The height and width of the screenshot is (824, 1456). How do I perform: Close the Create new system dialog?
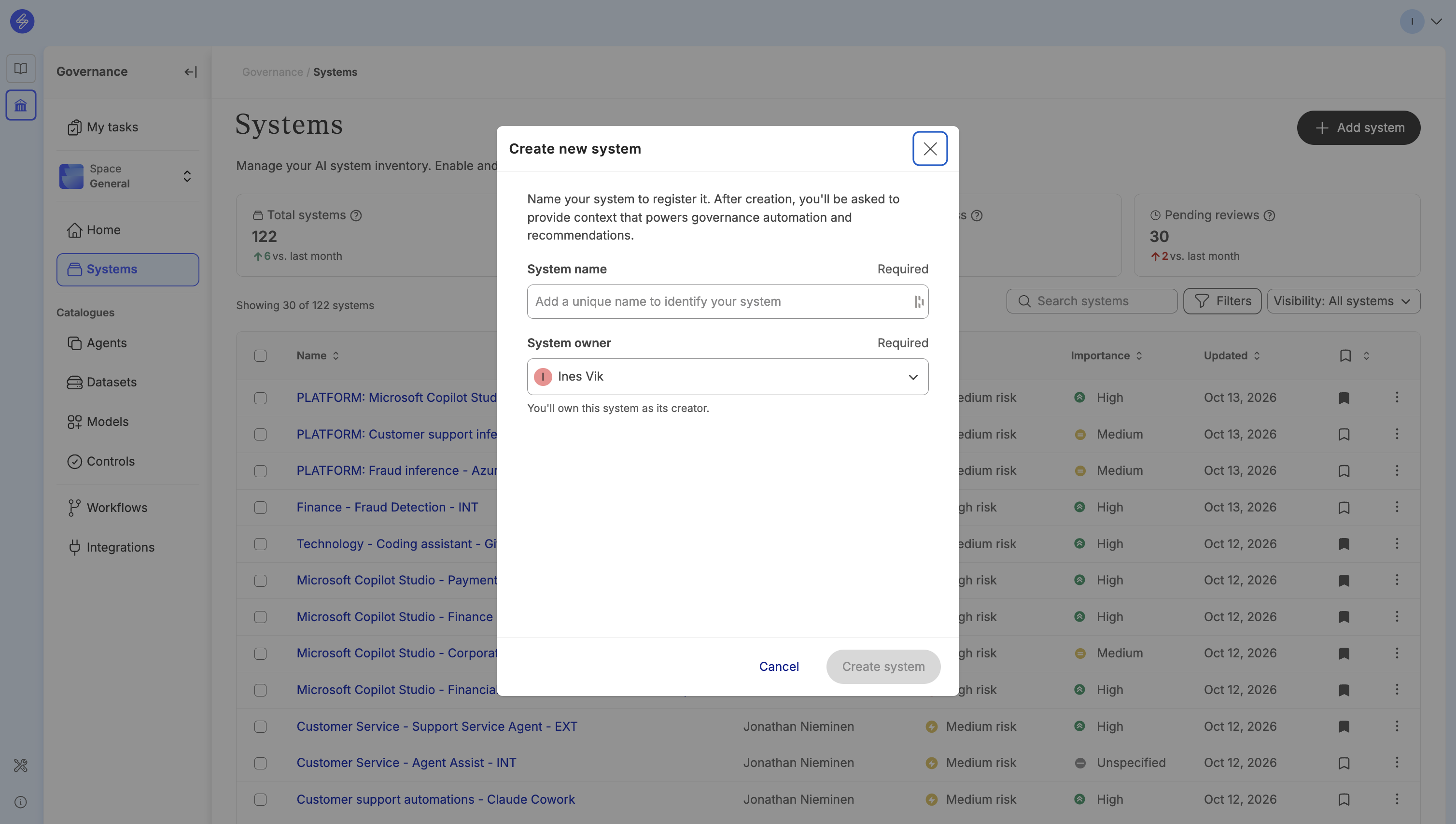(x=930, y=149)
